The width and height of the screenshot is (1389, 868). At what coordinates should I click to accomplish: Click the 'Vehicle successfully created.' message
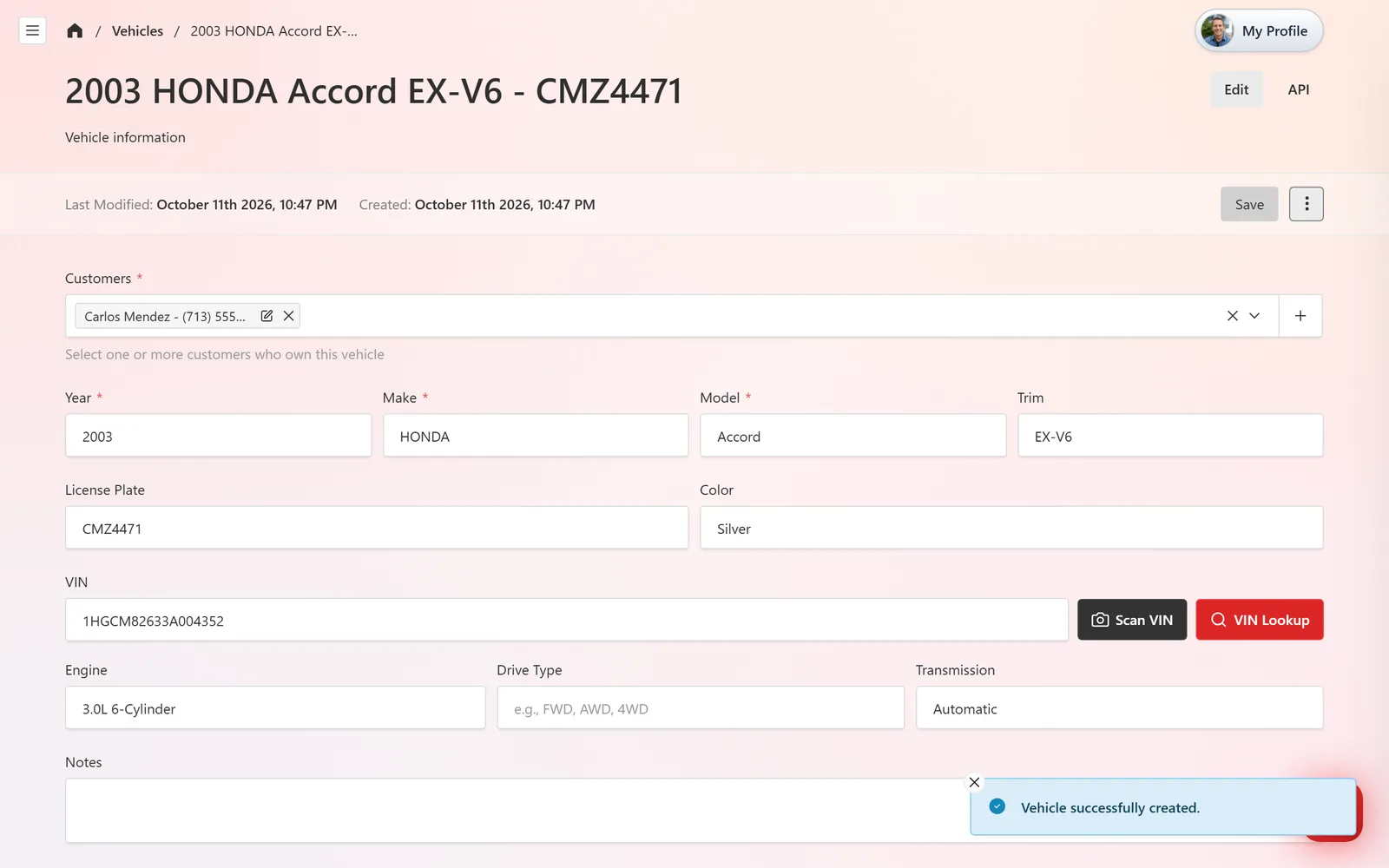click(1110, 807)
